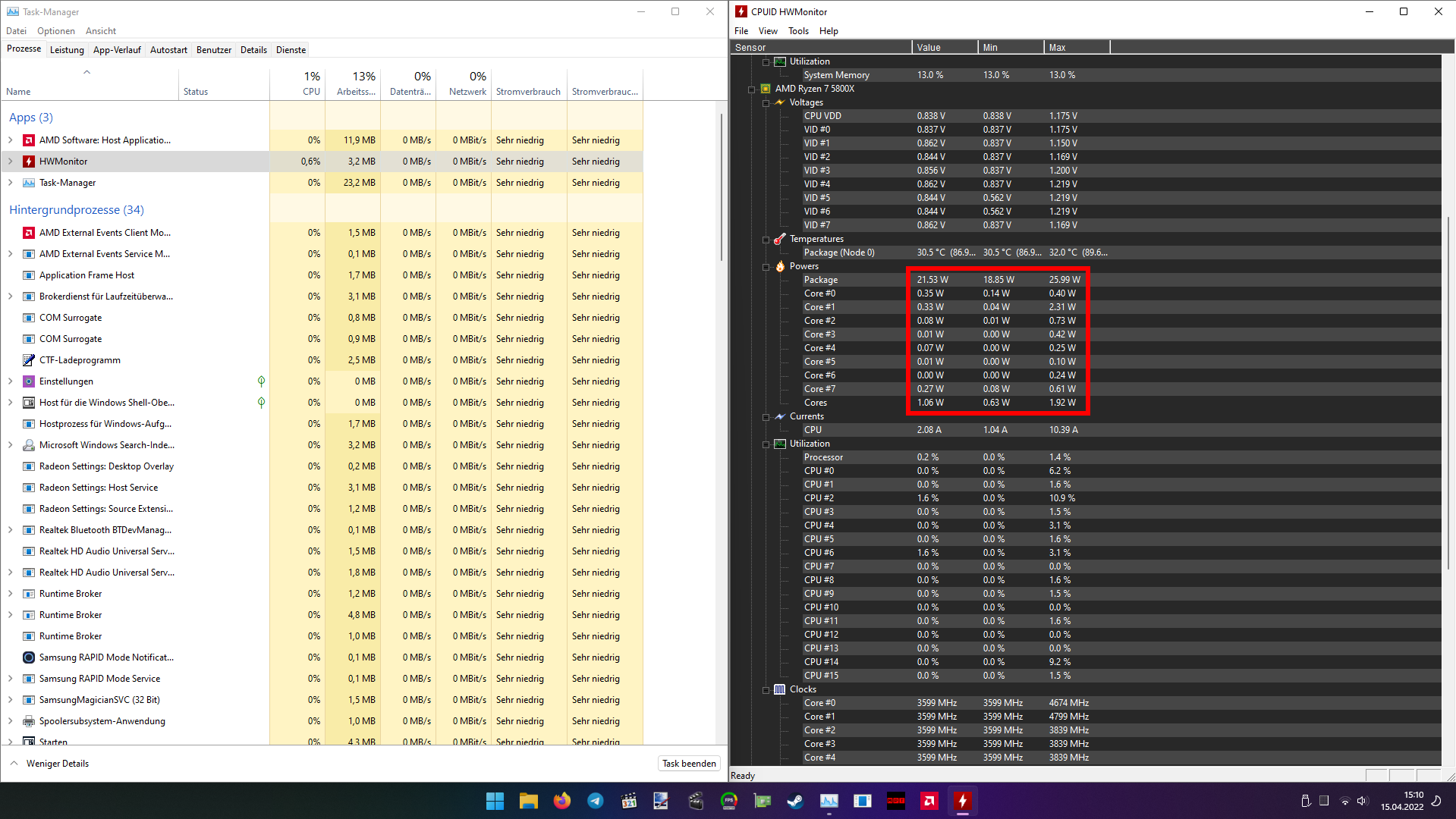Collapse the Currents section in HWMonitor
1456x819 pixels.
pos(766,416)
